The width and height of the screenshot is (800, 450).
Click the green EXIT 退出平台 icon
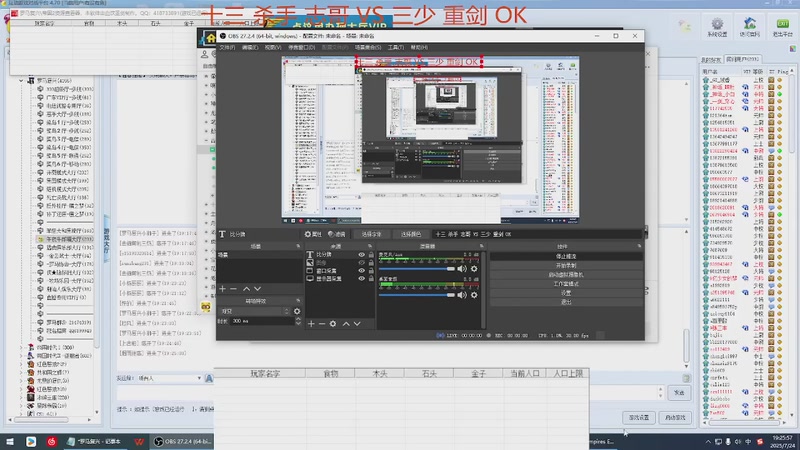coord(783,27)
